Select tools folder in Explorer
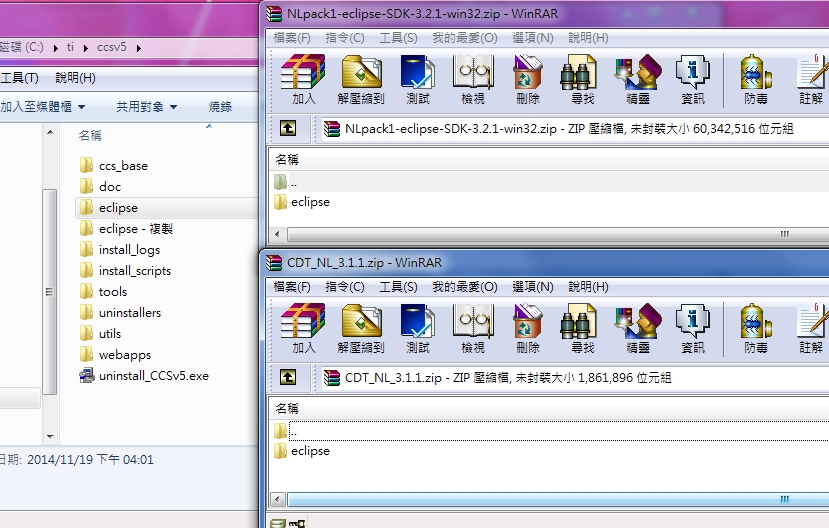This screenshot has height=528, width=829. [113, 292]
